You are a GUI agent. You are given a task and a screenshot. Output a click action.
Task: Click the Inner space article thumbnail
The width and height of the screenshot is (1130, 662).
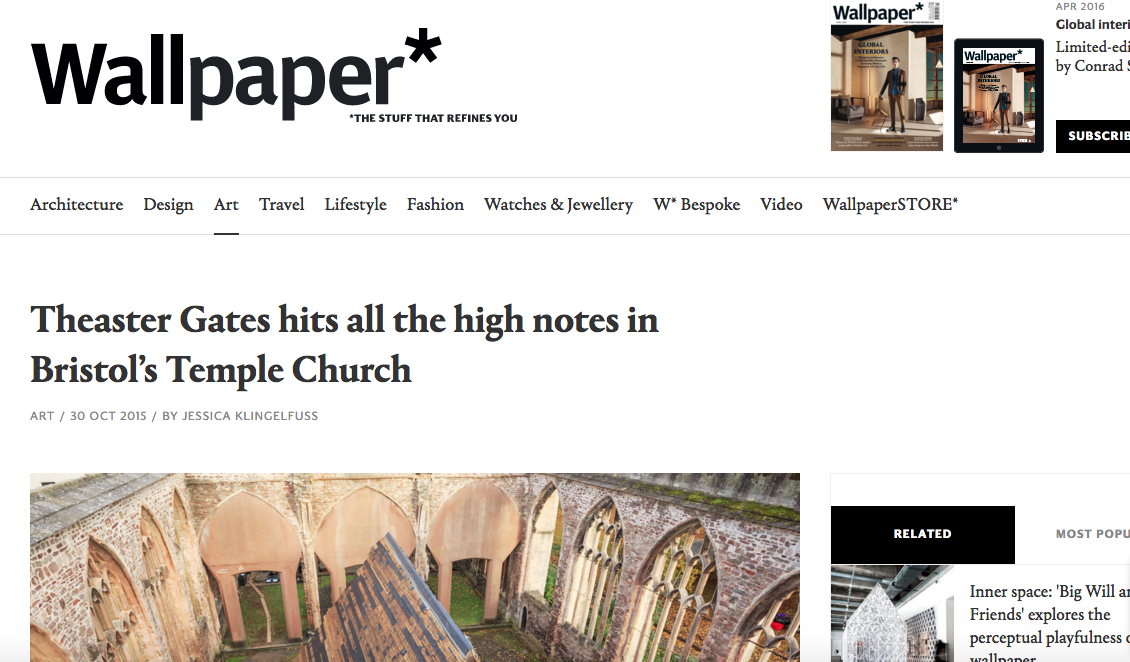(x=892, y=614)
